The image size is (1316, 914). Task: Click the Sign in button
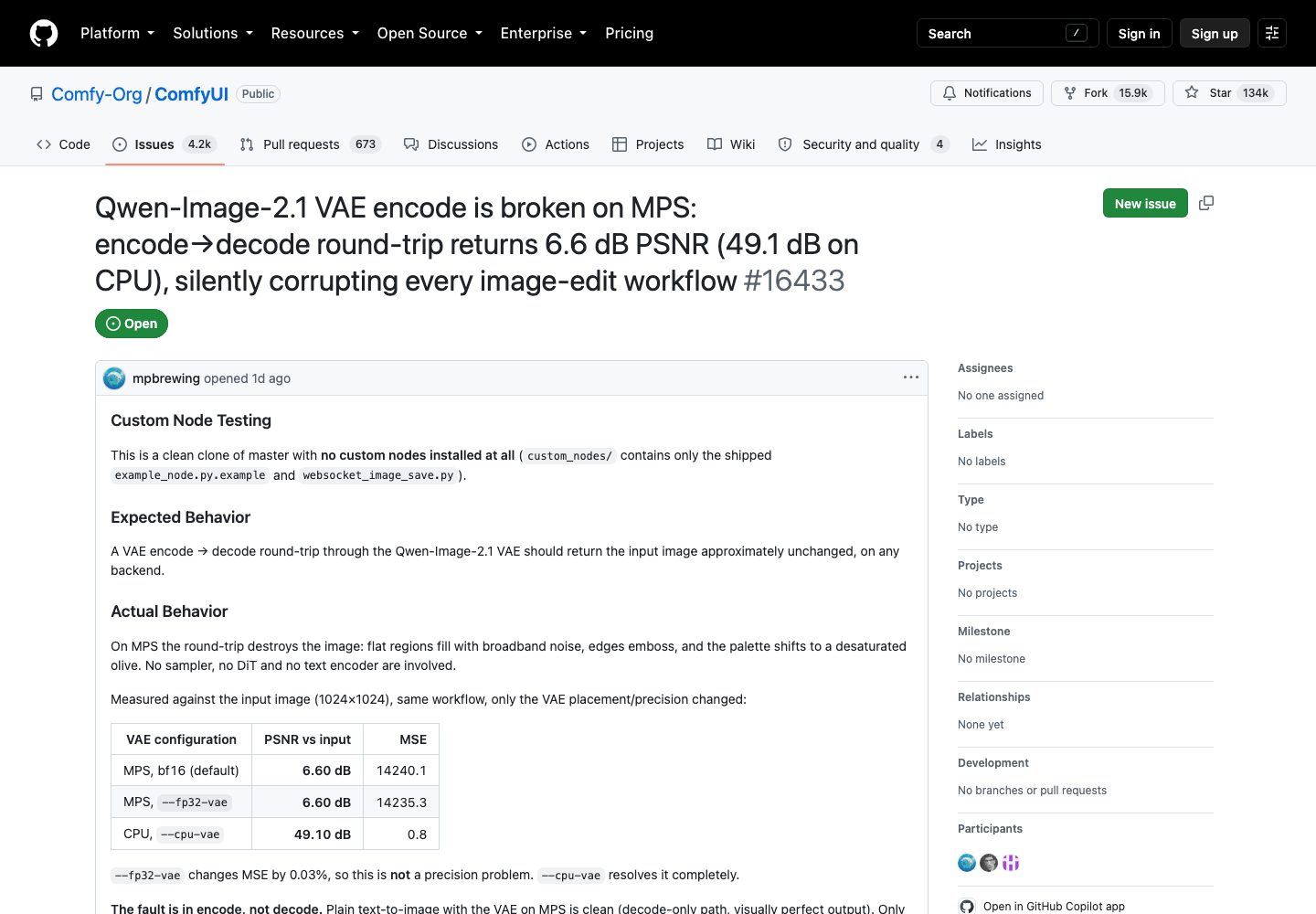[1139, 33]
